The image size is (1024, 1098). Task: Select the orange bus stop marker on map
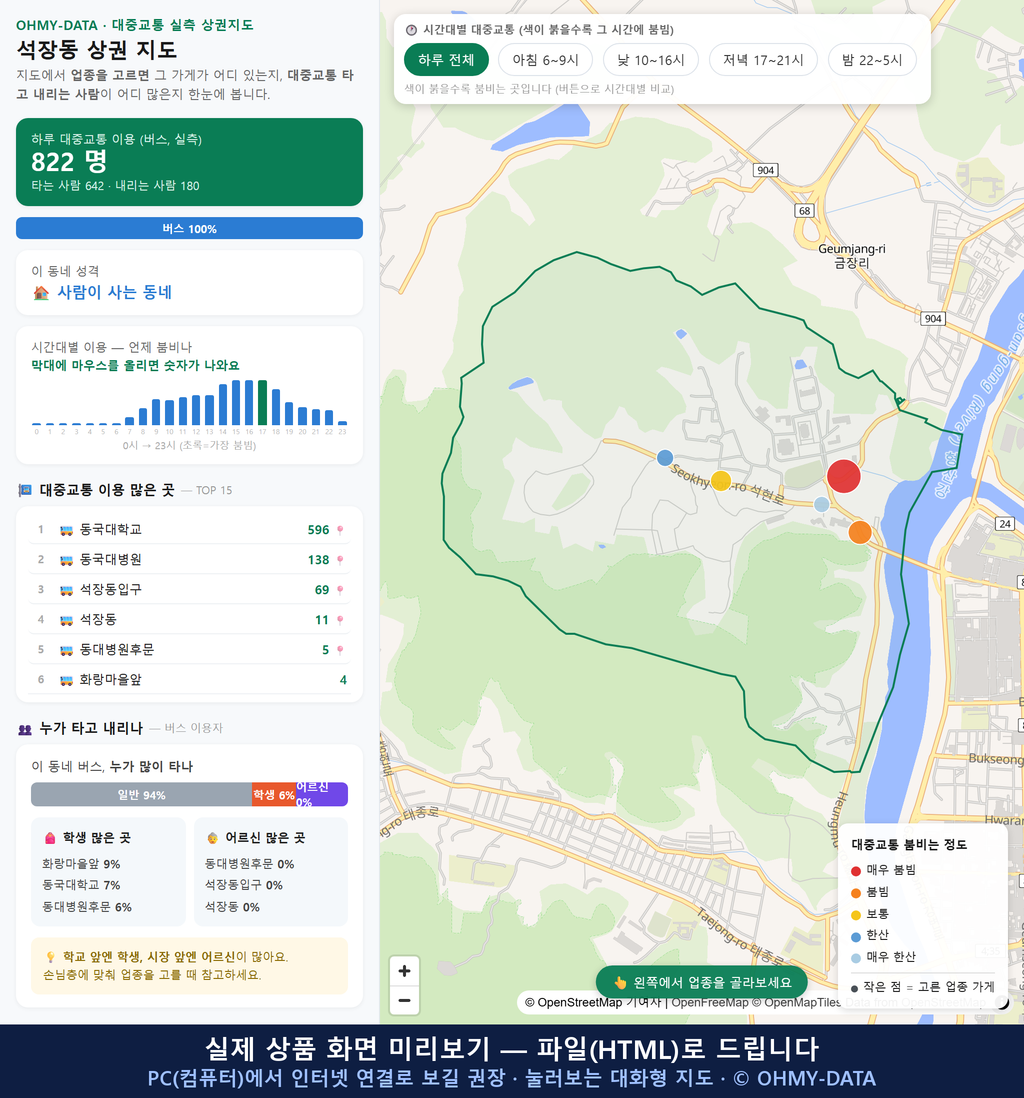click(x=860, y=532)
